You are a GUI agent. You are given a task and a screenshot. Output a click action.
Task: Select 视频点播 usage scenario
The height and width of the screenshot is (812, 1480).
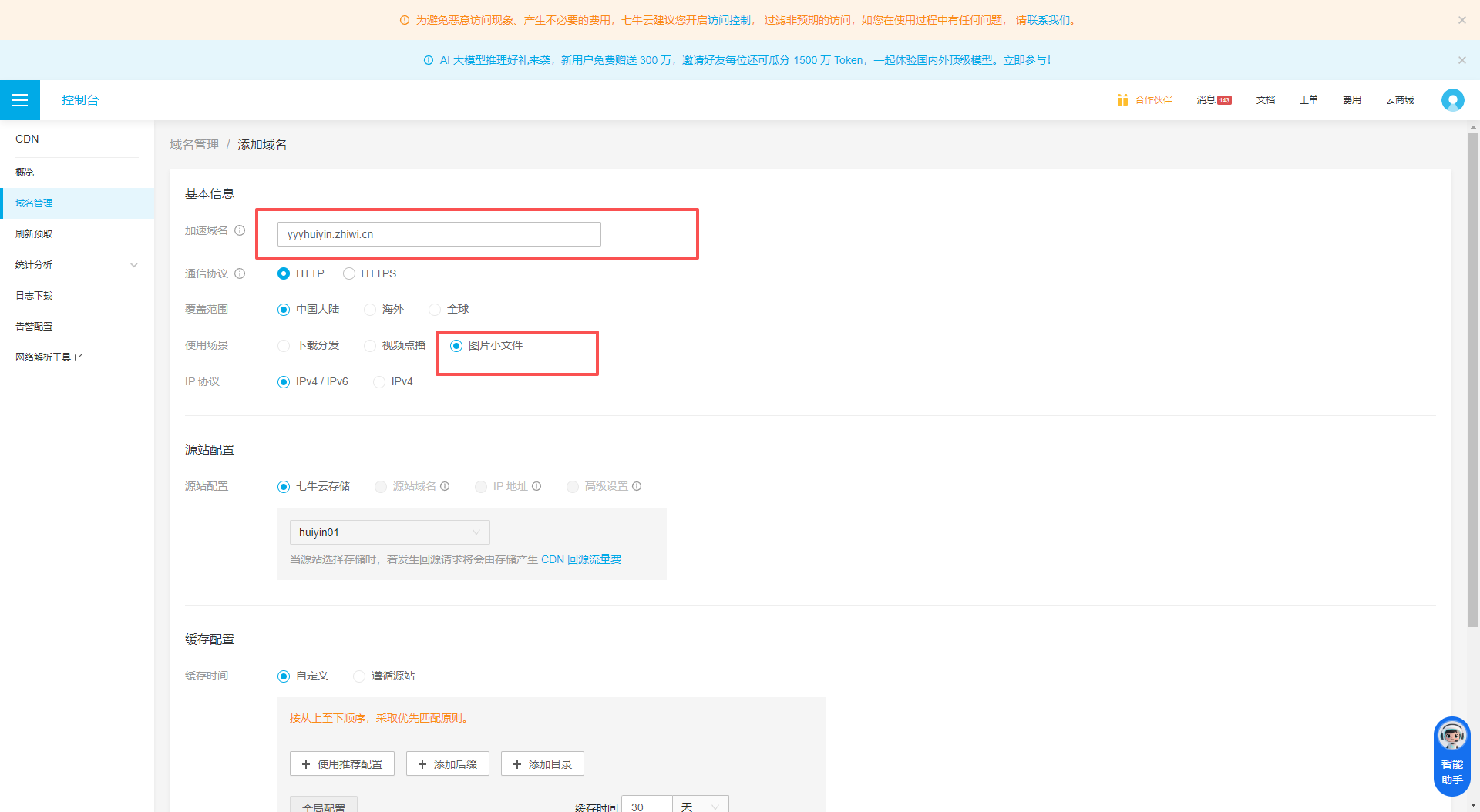click(370, 346)
